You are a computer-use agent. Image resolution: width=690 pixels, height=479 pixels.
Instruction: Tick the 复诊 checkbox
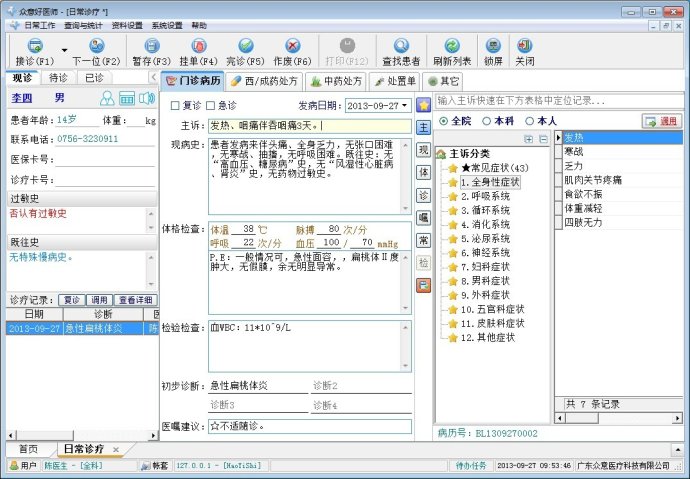pyautogui.click(x=175, y=106)
